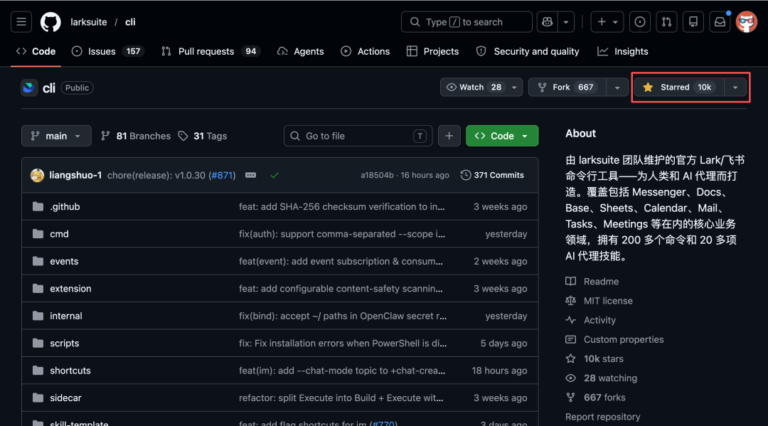Viewport: 768px width, 426px height.
Task: Show the commit check status checkmark
Action: click(x=275, y=175)
